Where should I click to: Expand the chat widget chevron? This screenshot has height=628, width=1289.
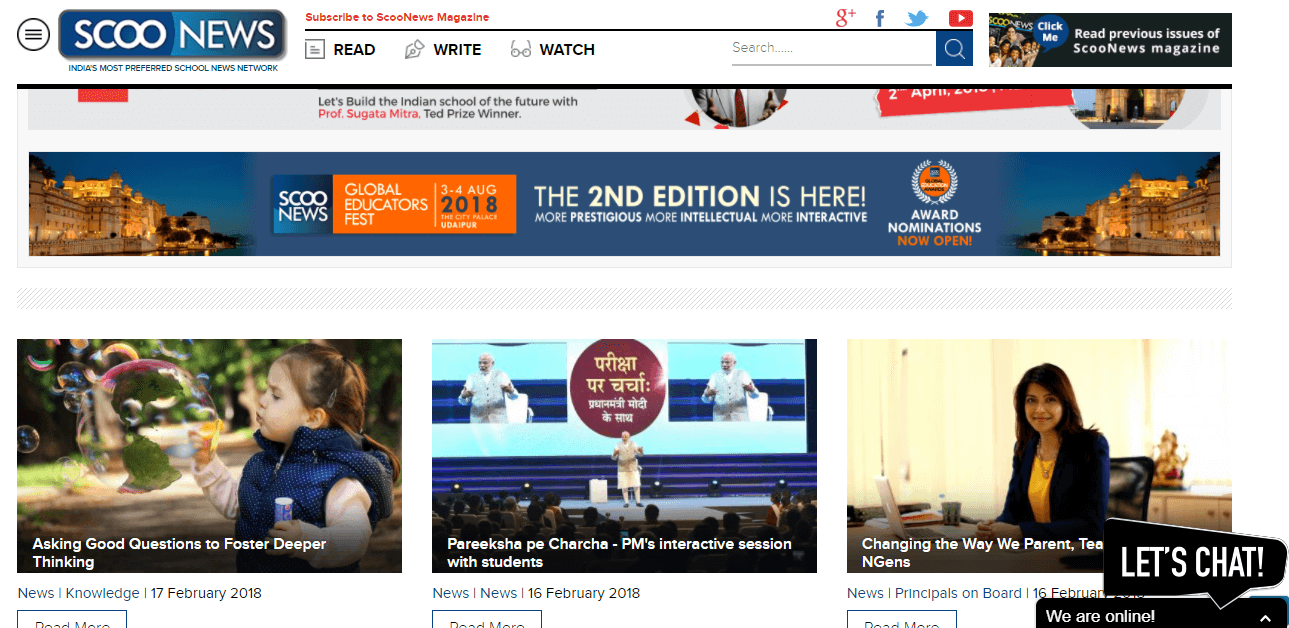tap(1265, 617)
